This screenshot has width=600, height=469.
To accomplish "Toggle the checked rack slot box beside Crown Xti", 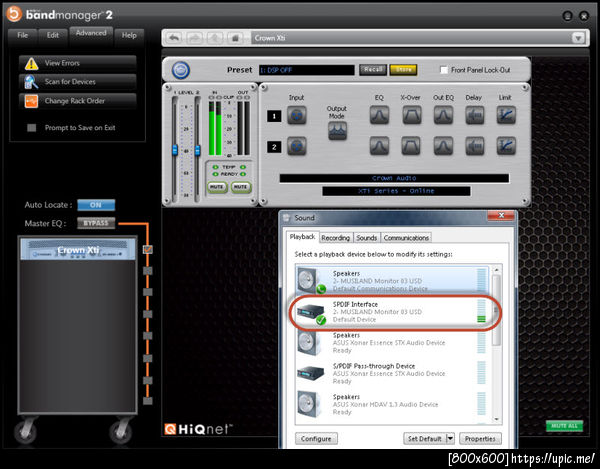I will [x=148, y=249].
